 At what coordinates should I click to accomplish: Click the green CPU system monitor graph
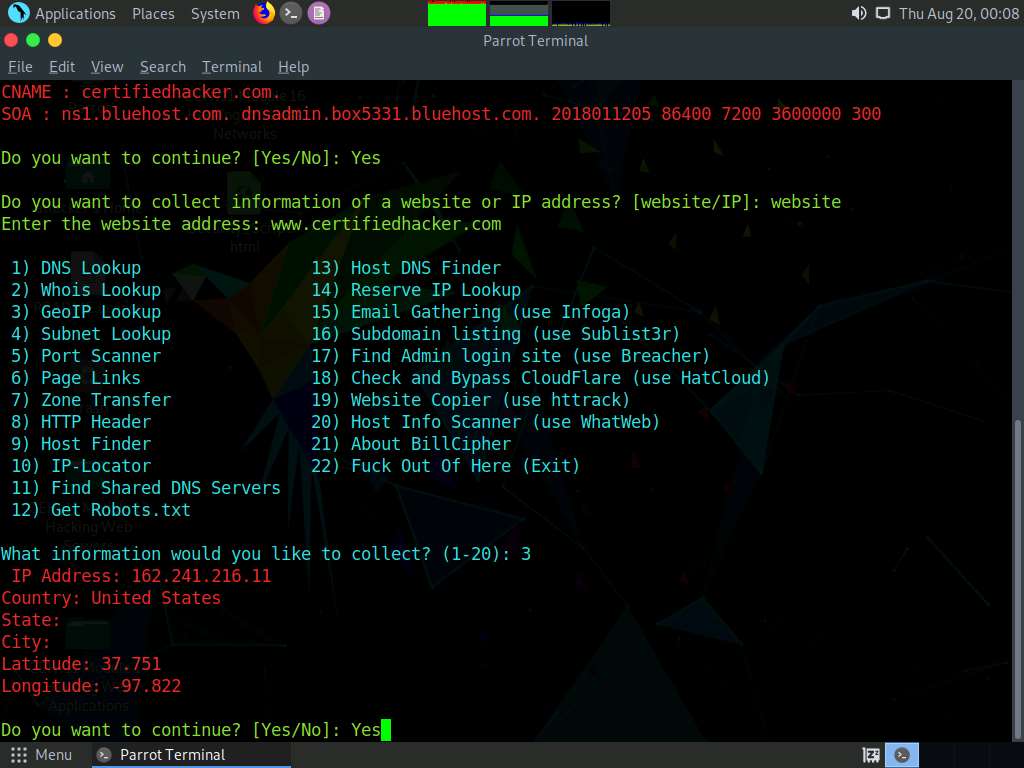(456, 14)
